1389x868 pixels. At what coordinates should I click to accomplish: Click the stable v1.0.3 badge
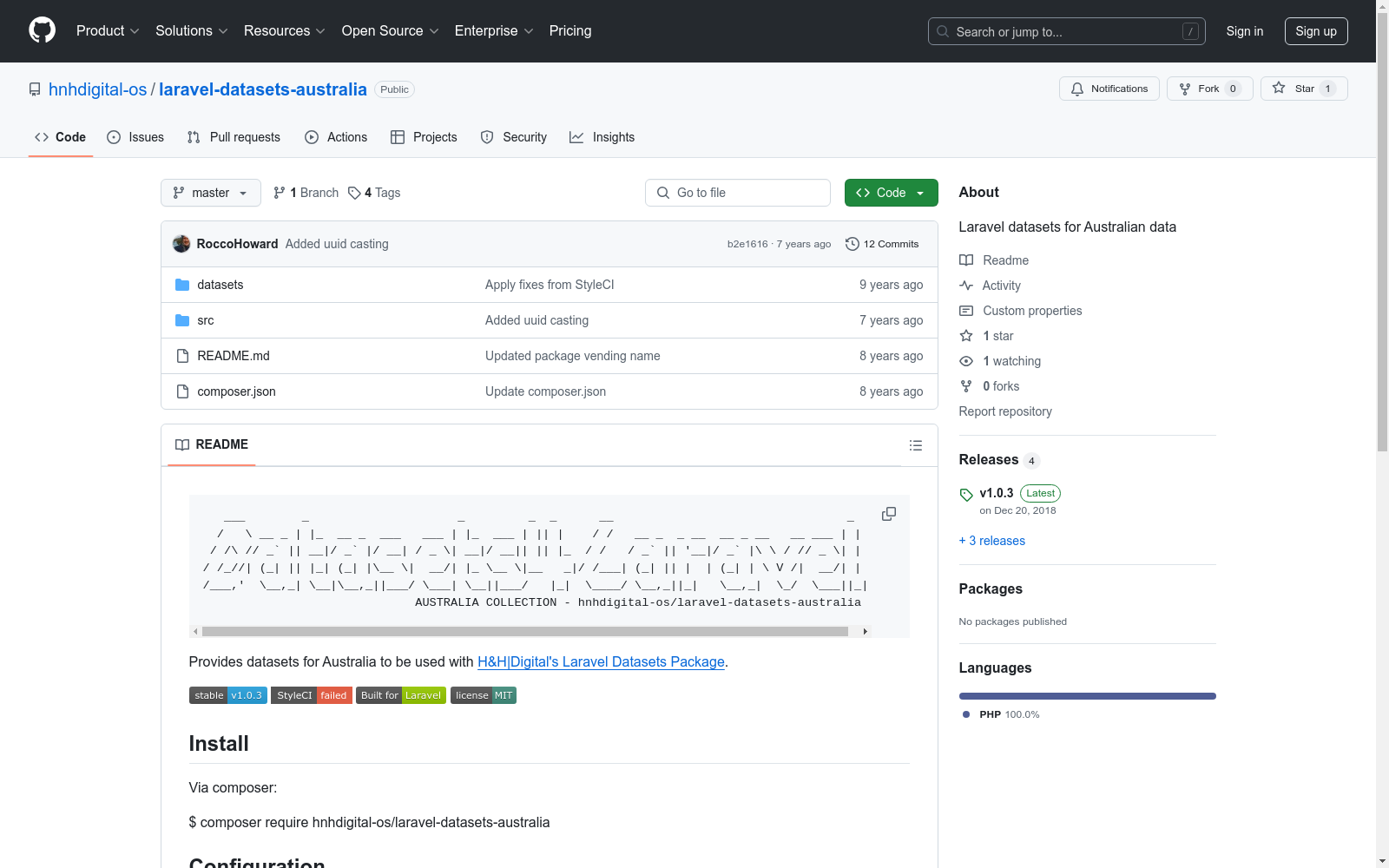pos(227,695)
